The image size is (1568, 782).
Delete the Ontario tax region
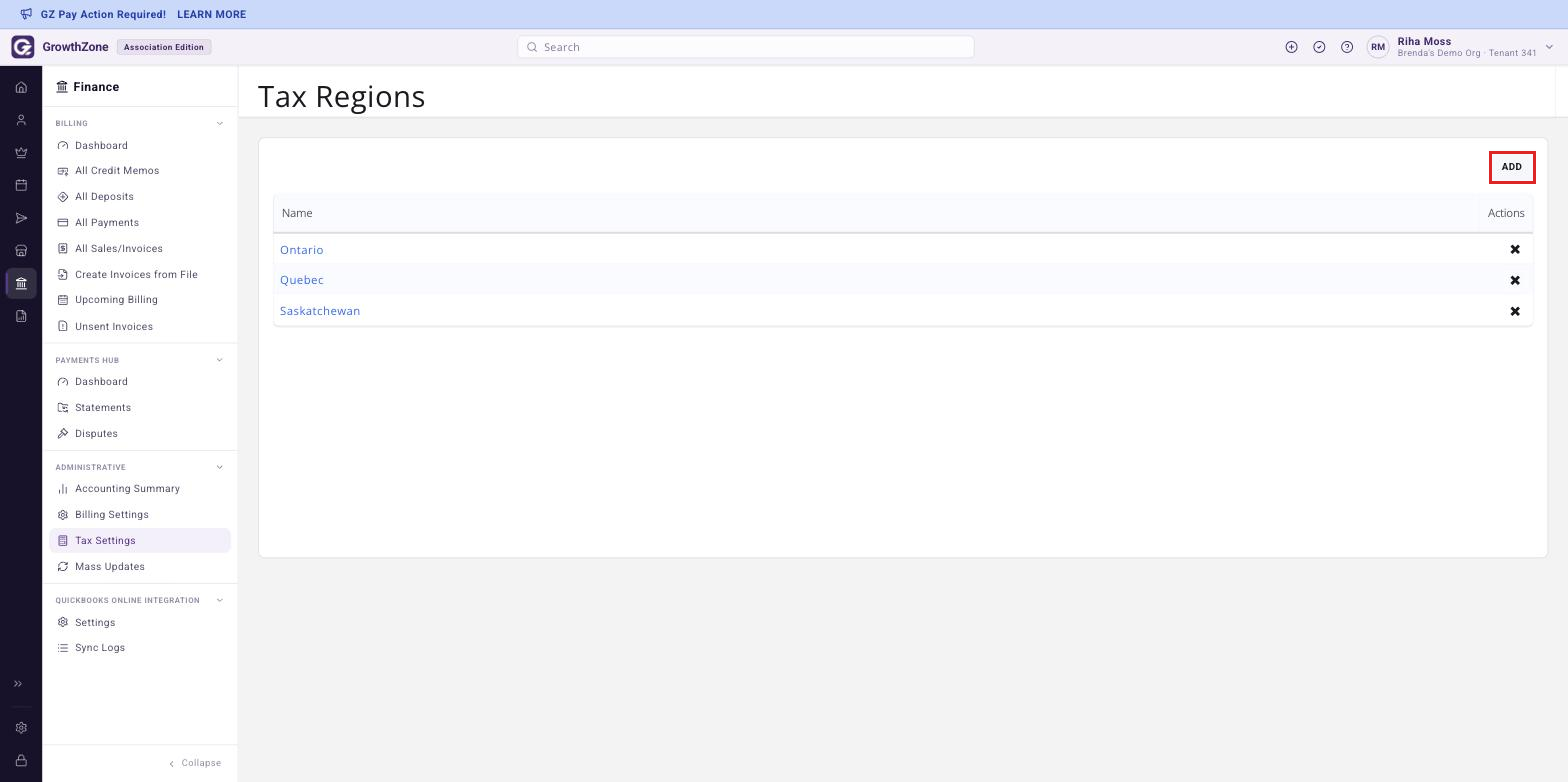[x=1515, y=249]
